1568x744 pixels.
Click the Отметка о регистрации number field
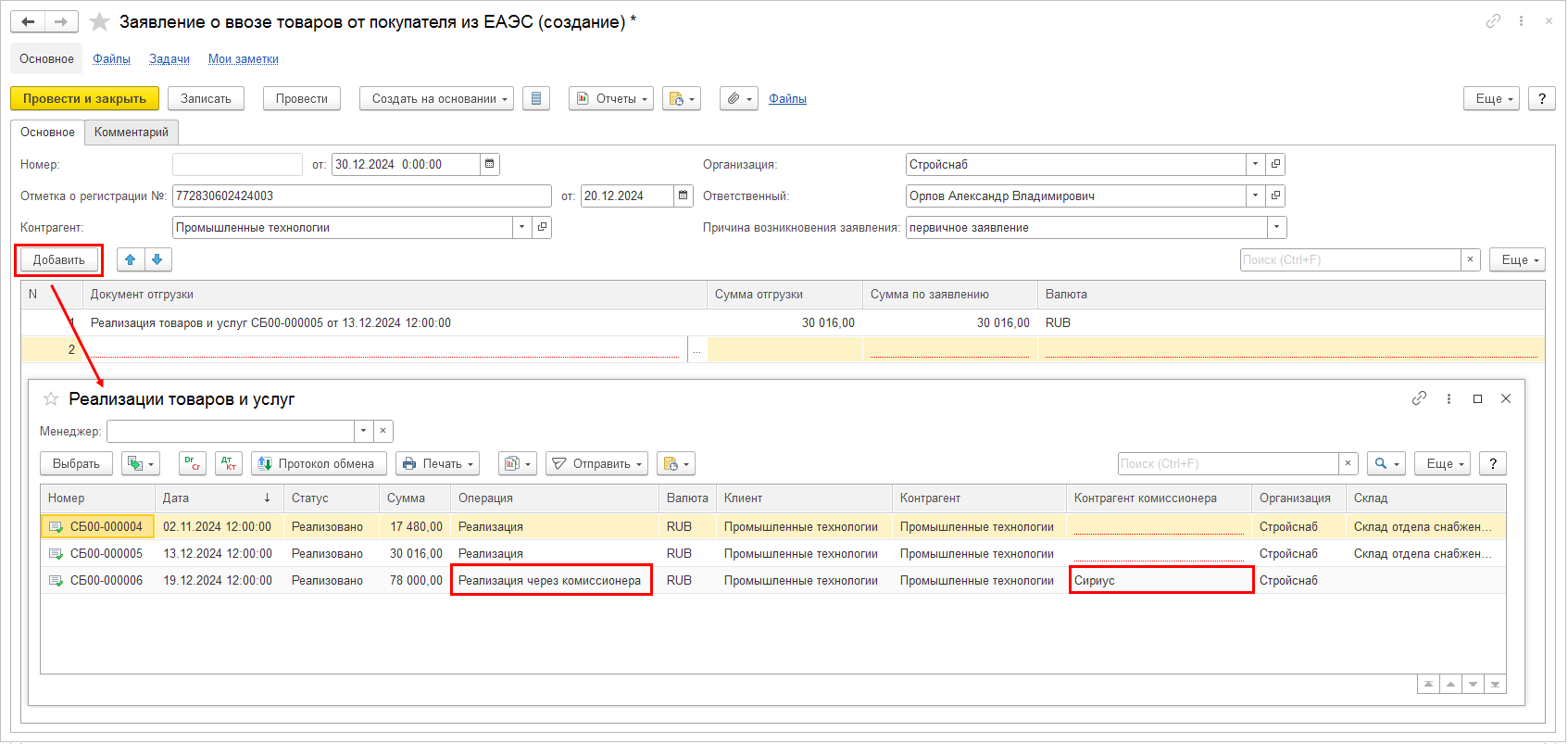click(361, 196)
